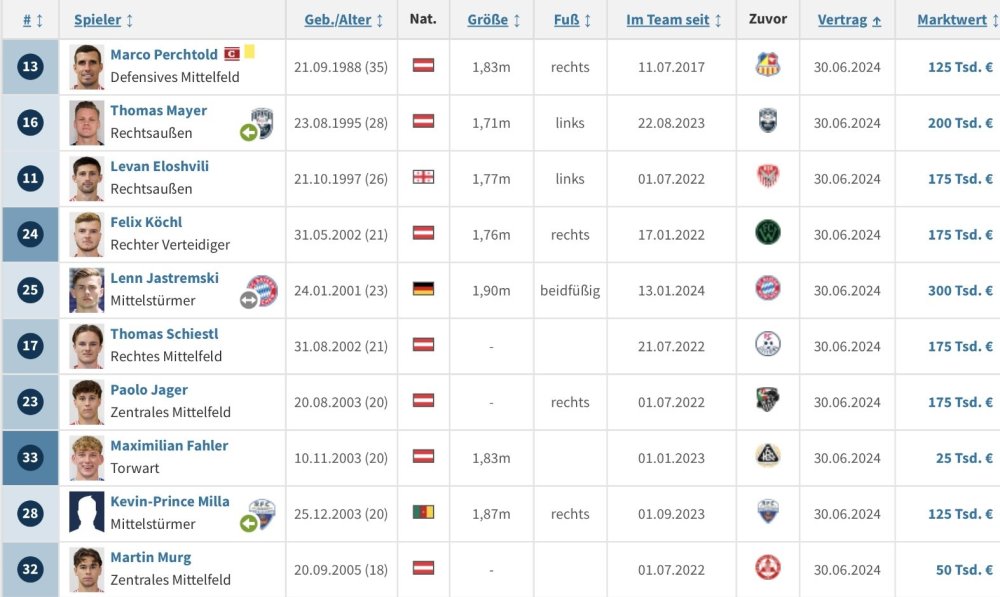Open Paolo Jager's player profile link
The image size is (1000, 597).
149,390
